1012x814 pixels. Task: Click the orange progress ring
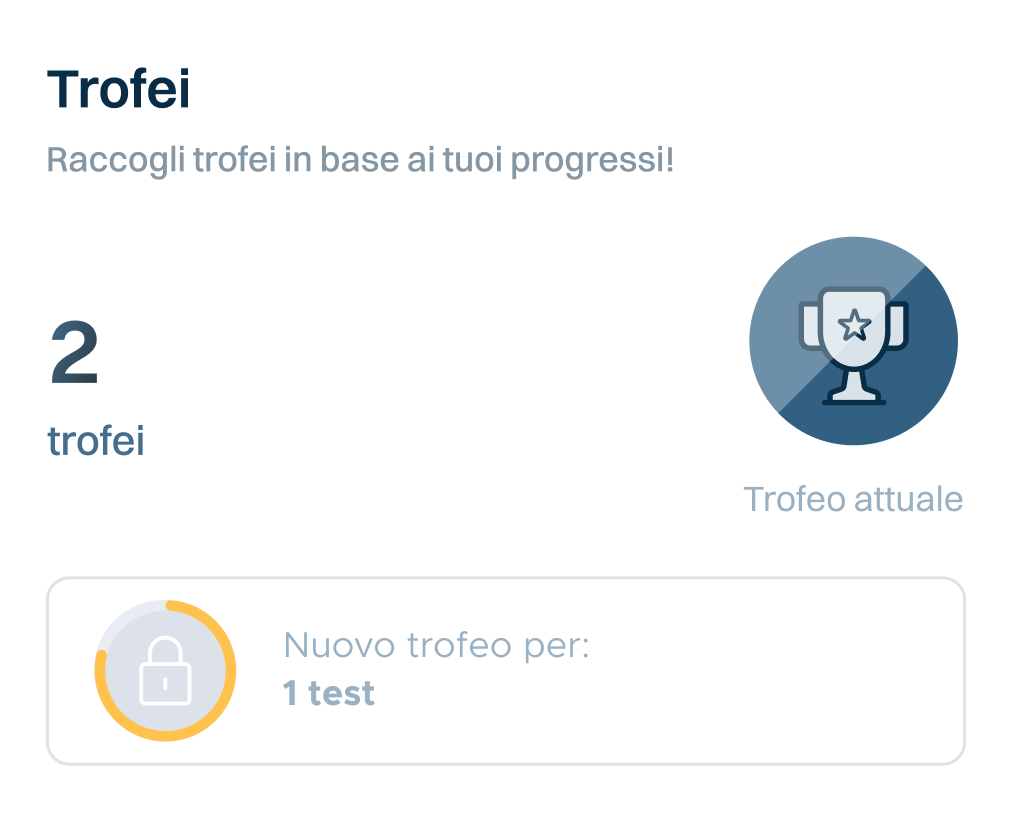pyautogui.click(x=230, y=671)
